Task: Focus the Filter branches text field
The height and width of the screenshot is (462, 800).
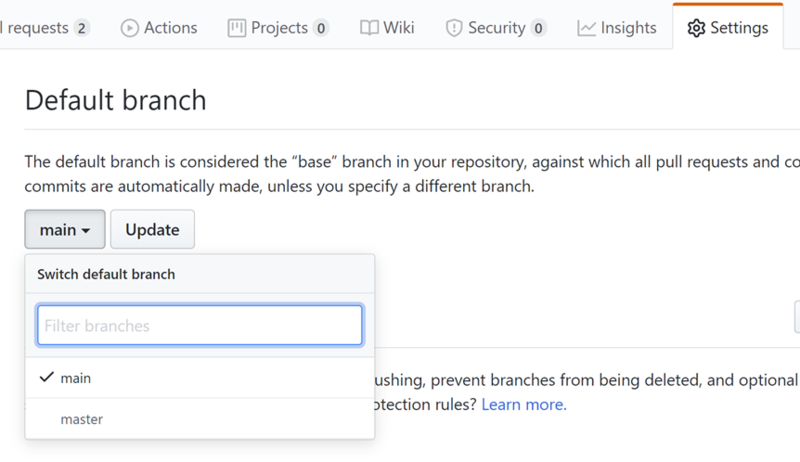Action: click(200, 326)
